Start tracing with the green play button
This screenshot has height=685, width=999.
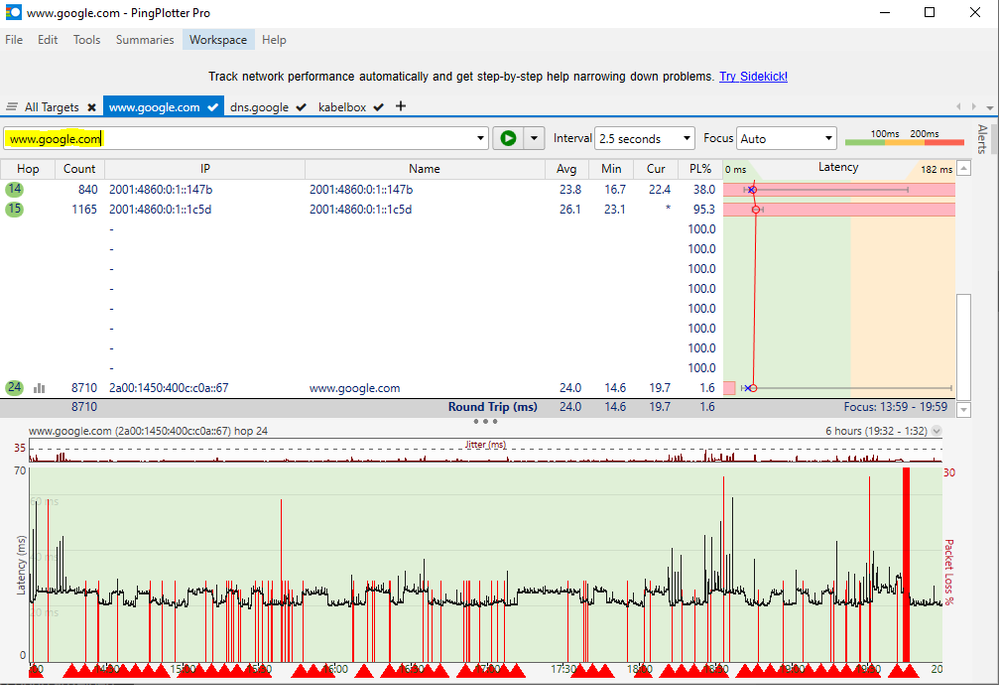pos(508,138)
